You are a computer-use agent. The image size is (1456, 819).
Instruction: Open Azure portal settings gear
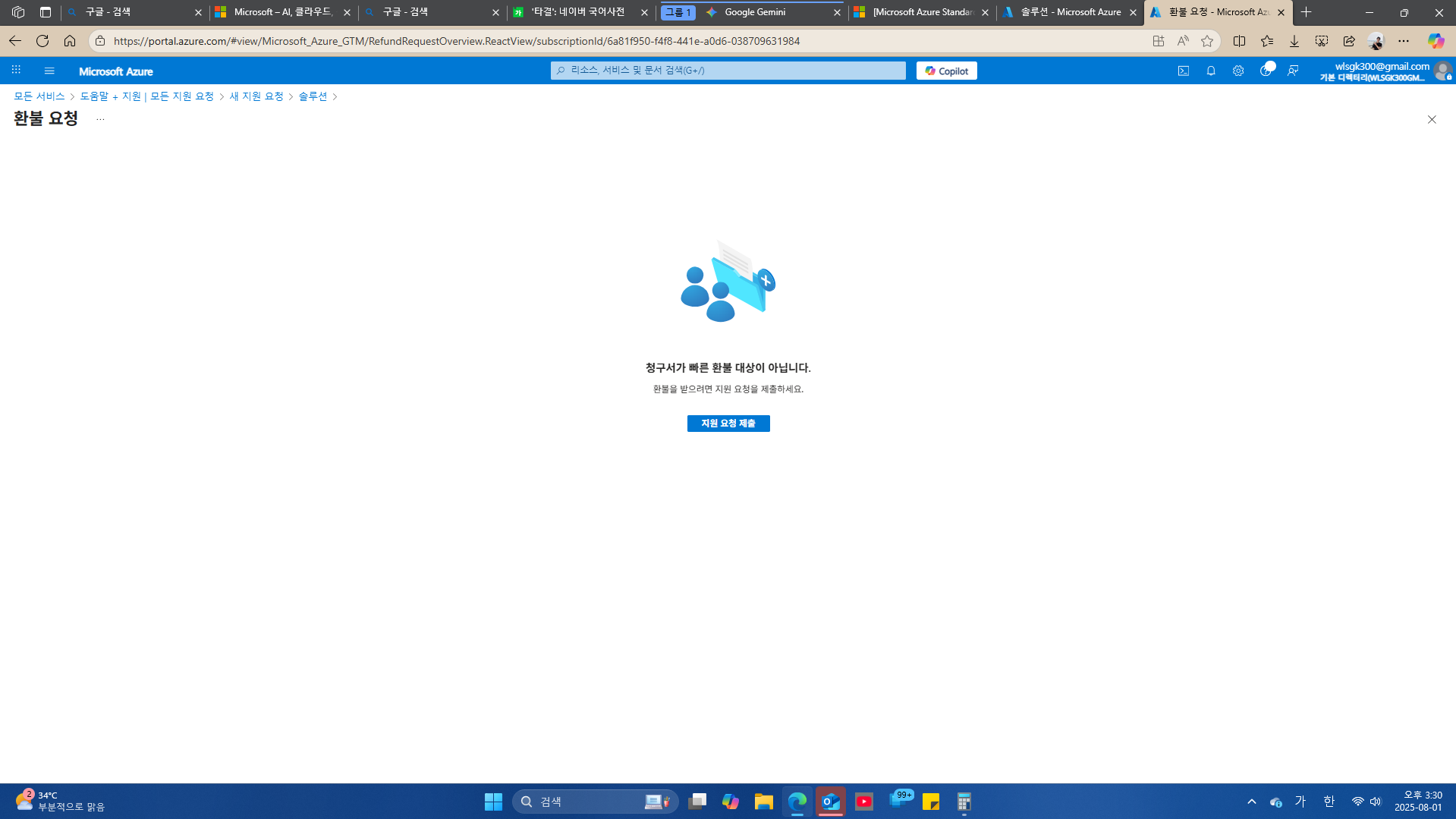[1238, 71]
